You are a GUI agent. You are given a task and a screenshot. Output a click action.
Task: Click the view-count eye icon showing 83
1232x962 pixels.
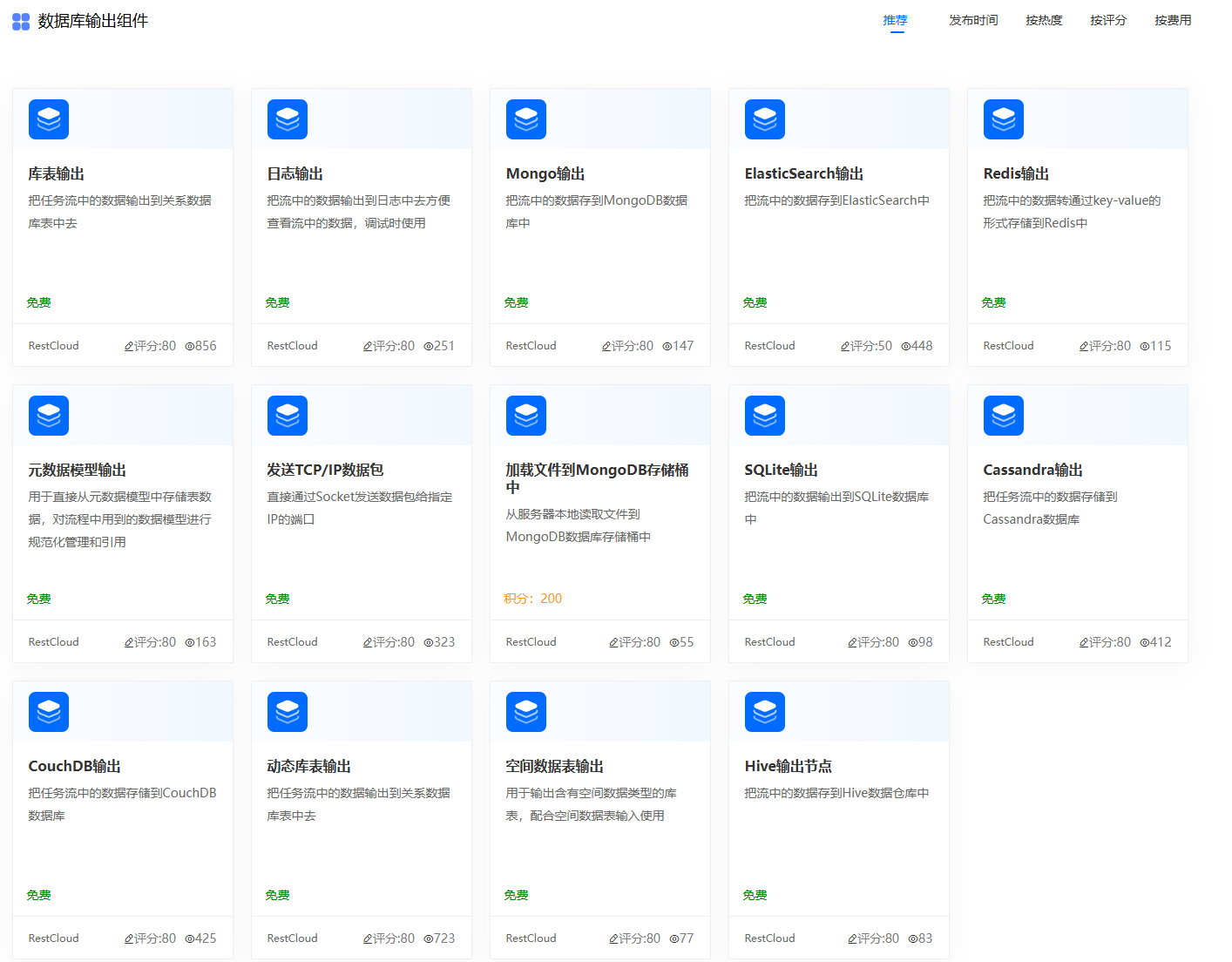pos(912,939)
